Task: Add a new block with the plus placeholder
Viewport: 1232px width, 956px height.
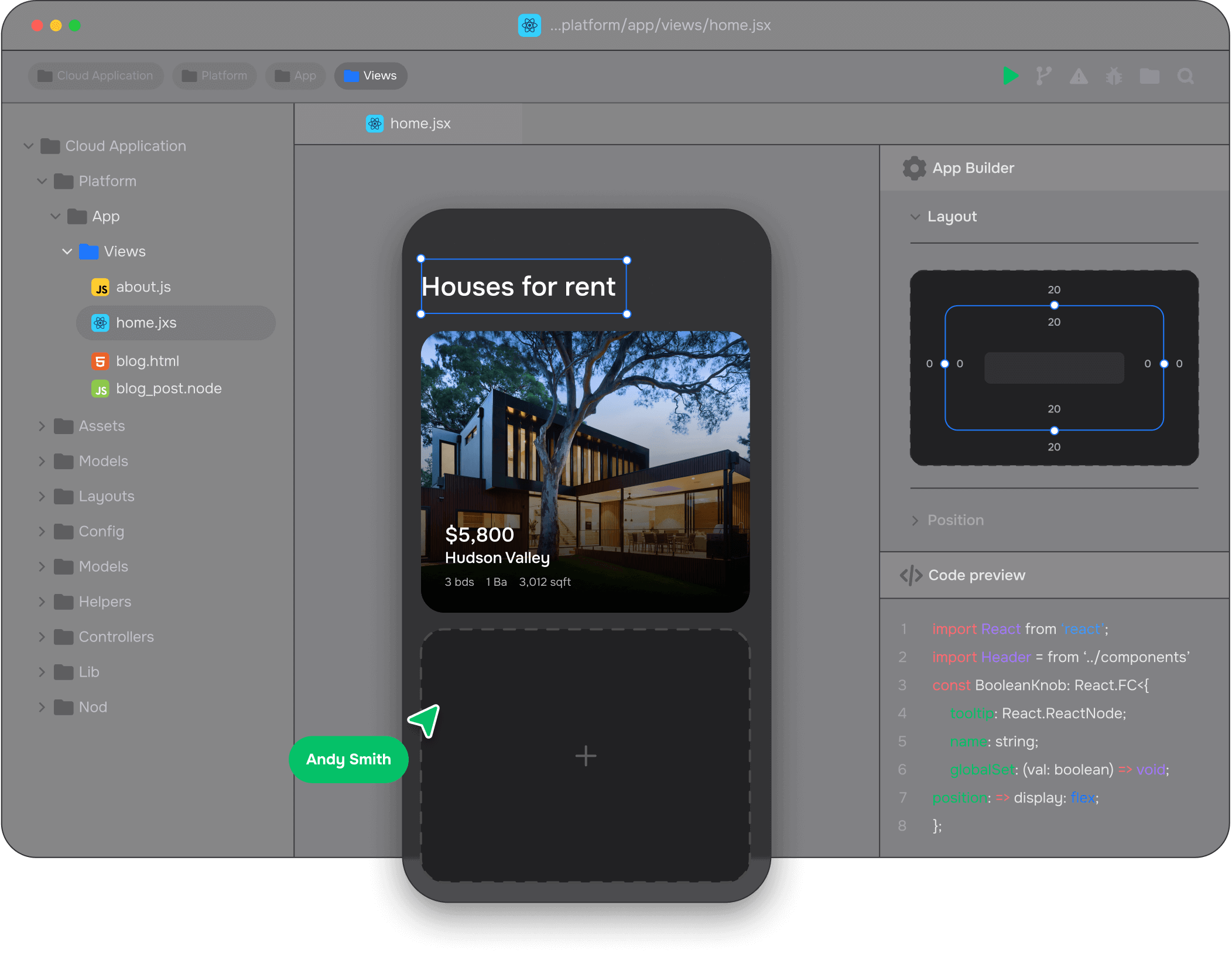Action: point(585,756)
